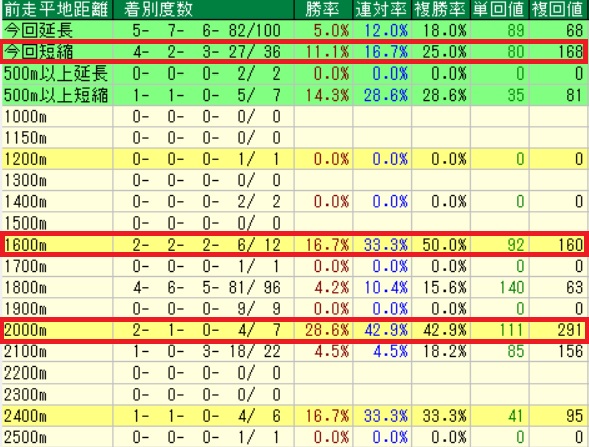Viewport: 589px width, 447px height.
Task: Click the 111 単回値 in 2000m row
Action: [512, 331]
